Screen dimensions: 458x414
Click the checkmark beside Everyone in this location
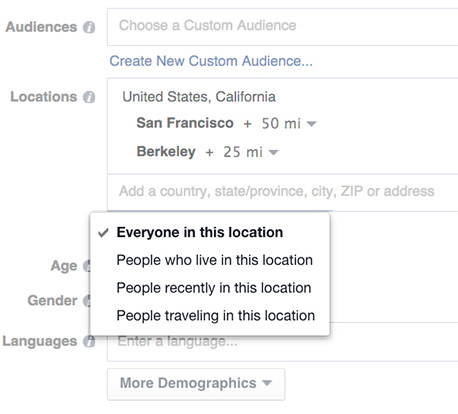pyautogui.click(x=103, y=233)
